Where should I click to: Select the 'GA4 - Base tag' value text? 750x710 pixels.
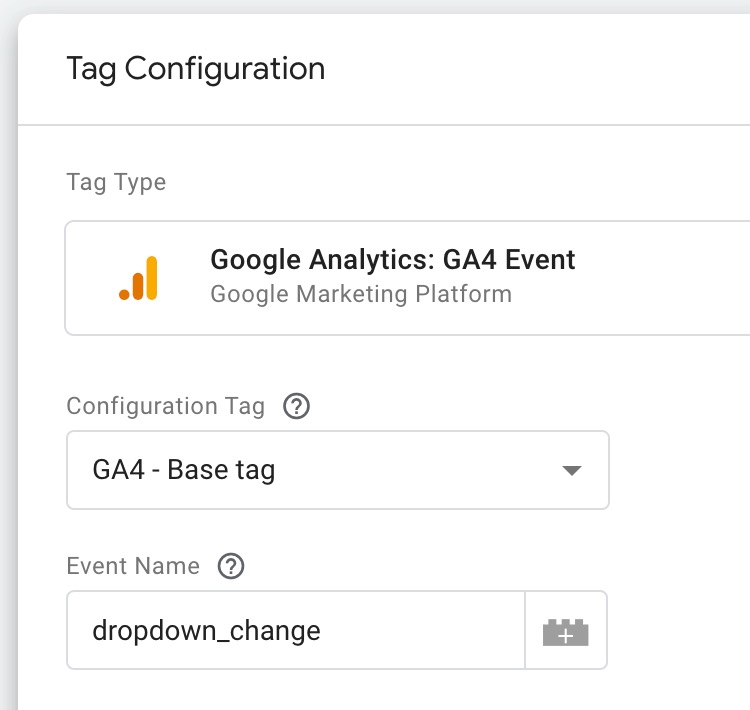184,470
